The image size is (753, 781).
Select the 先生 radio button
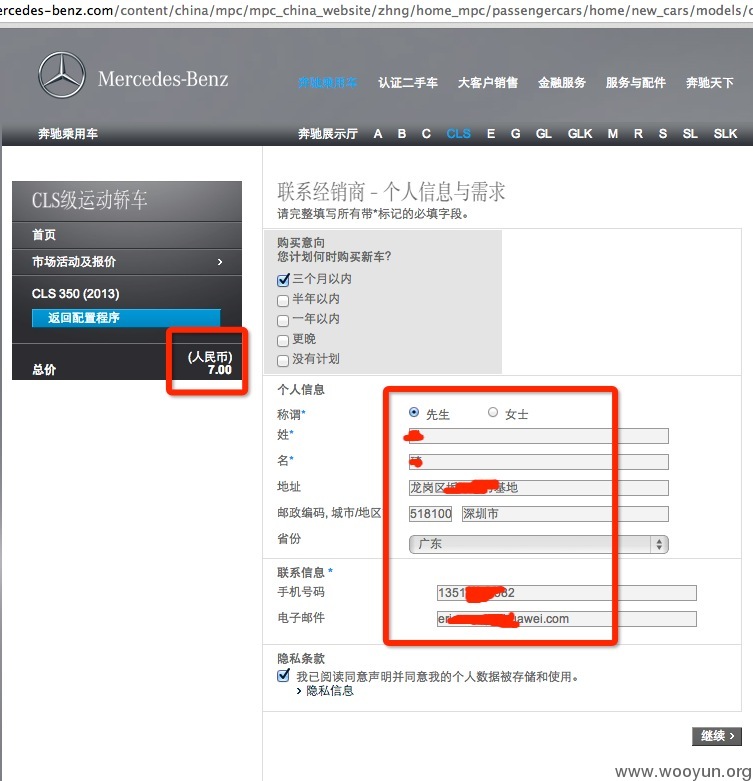pyautogui.click(x=414, y=412)
